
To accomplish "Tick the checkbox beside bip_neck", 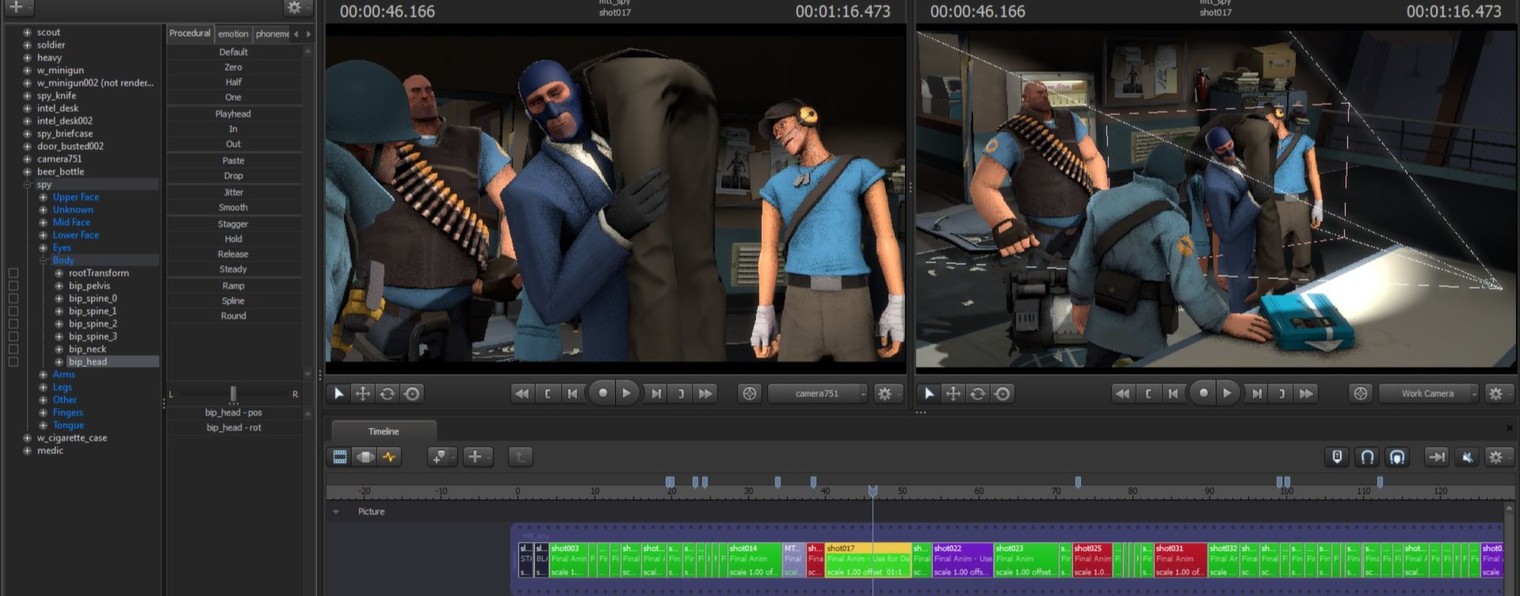I will click(13, 349).
